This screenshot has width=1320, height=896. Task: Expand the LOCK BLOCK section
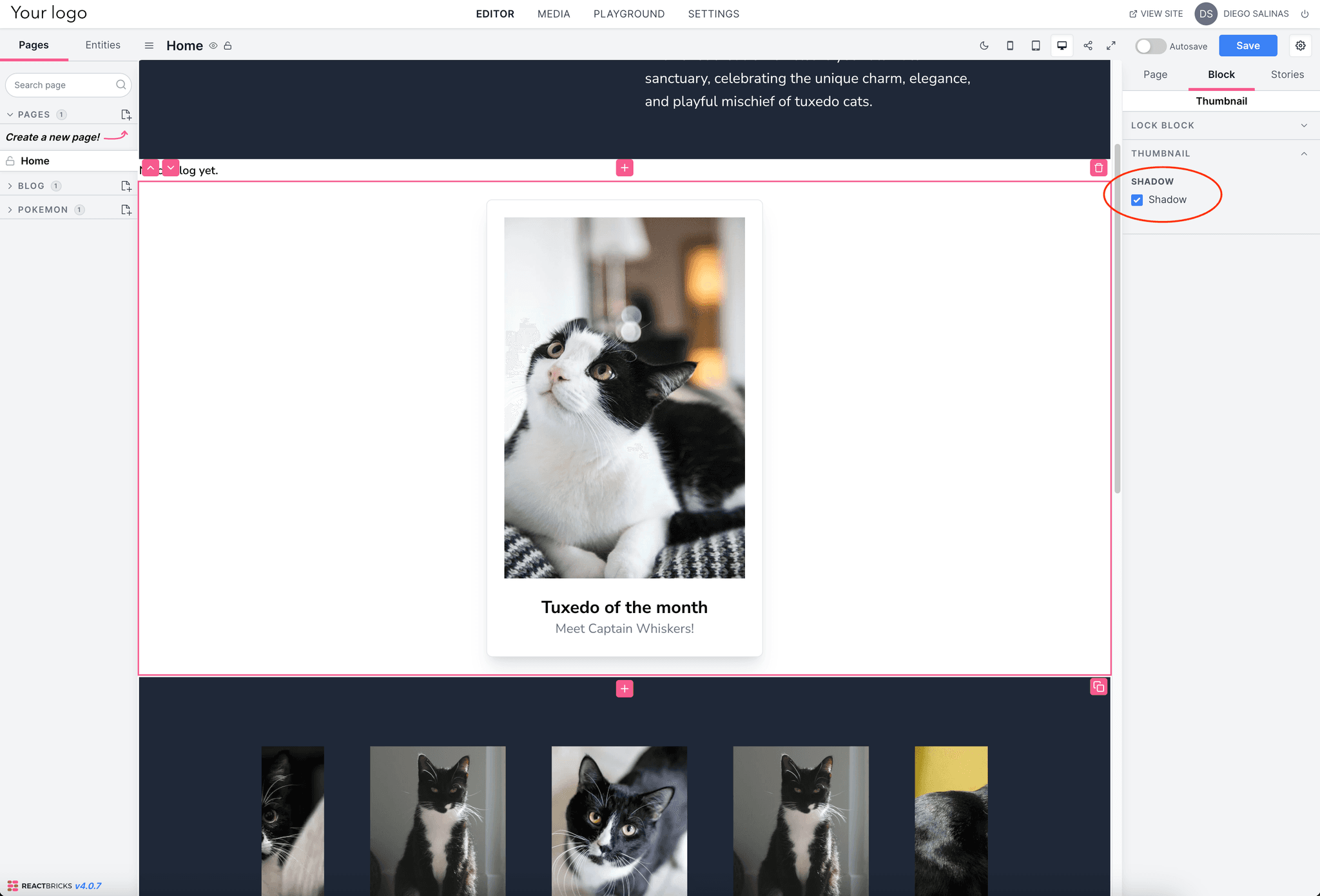coord(1221,125)
